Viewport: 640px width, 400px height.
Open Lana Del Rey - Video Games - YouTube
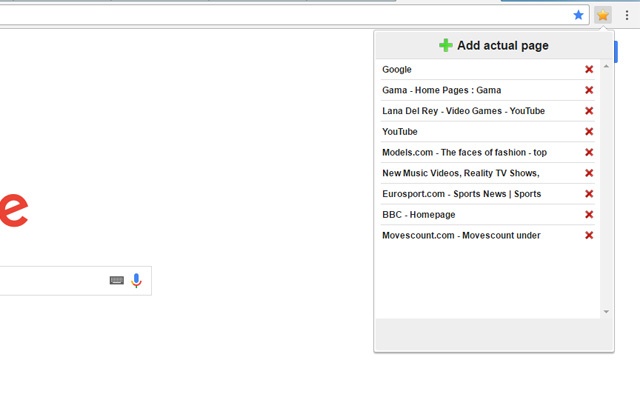point(463,111)
